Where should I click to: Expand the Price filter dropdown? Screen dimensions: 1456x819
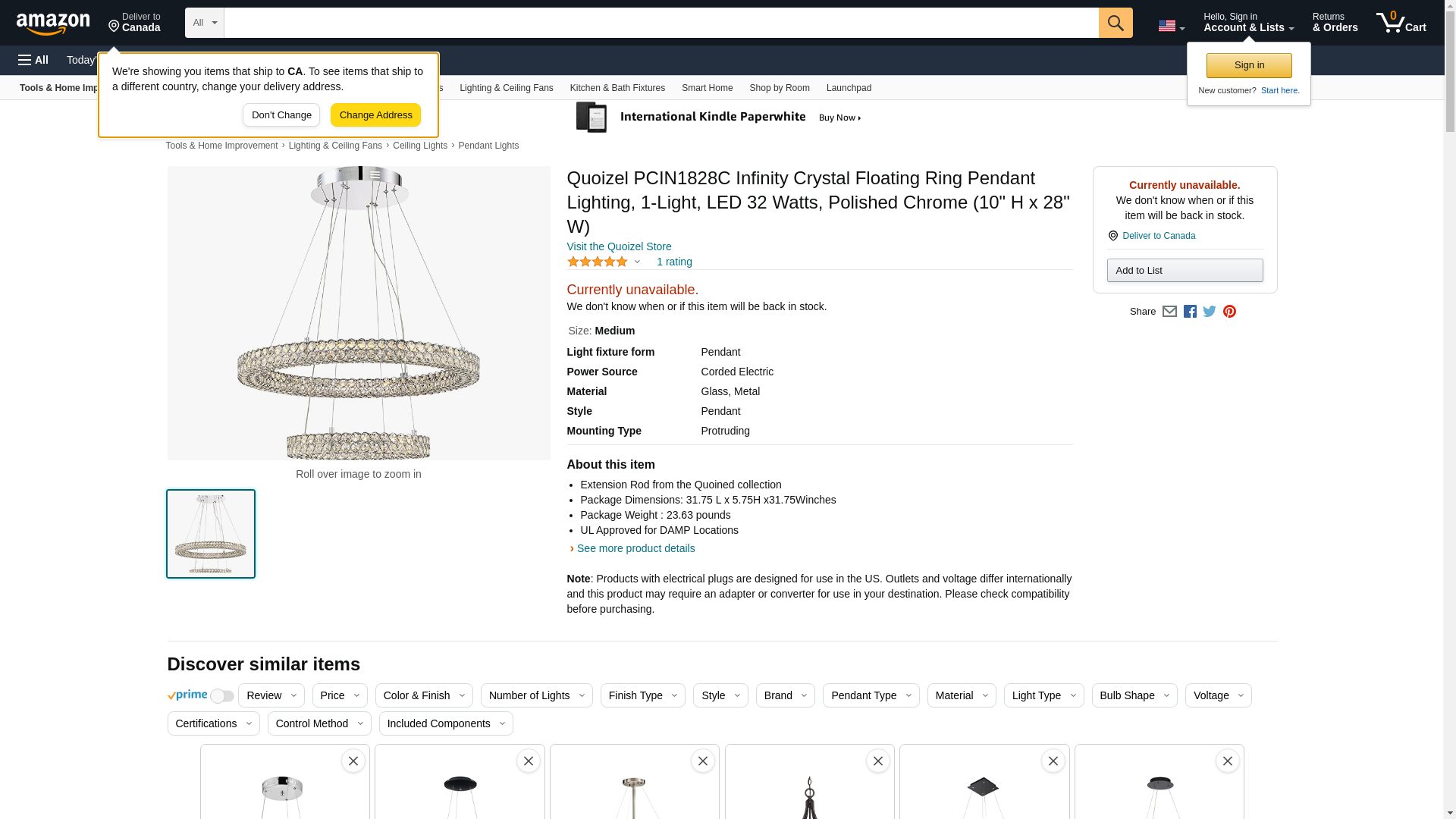click(x=340, y=695)
